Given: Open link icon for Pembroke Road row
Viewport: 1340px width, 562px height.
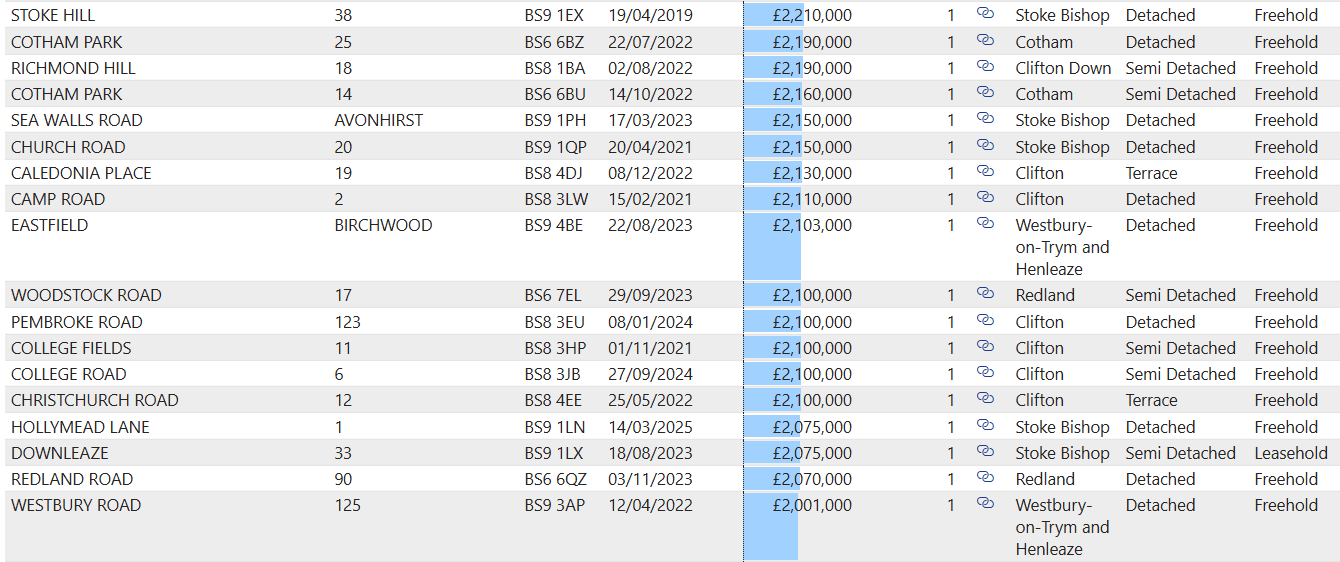Looking at the screenshot, I should 985,321.
